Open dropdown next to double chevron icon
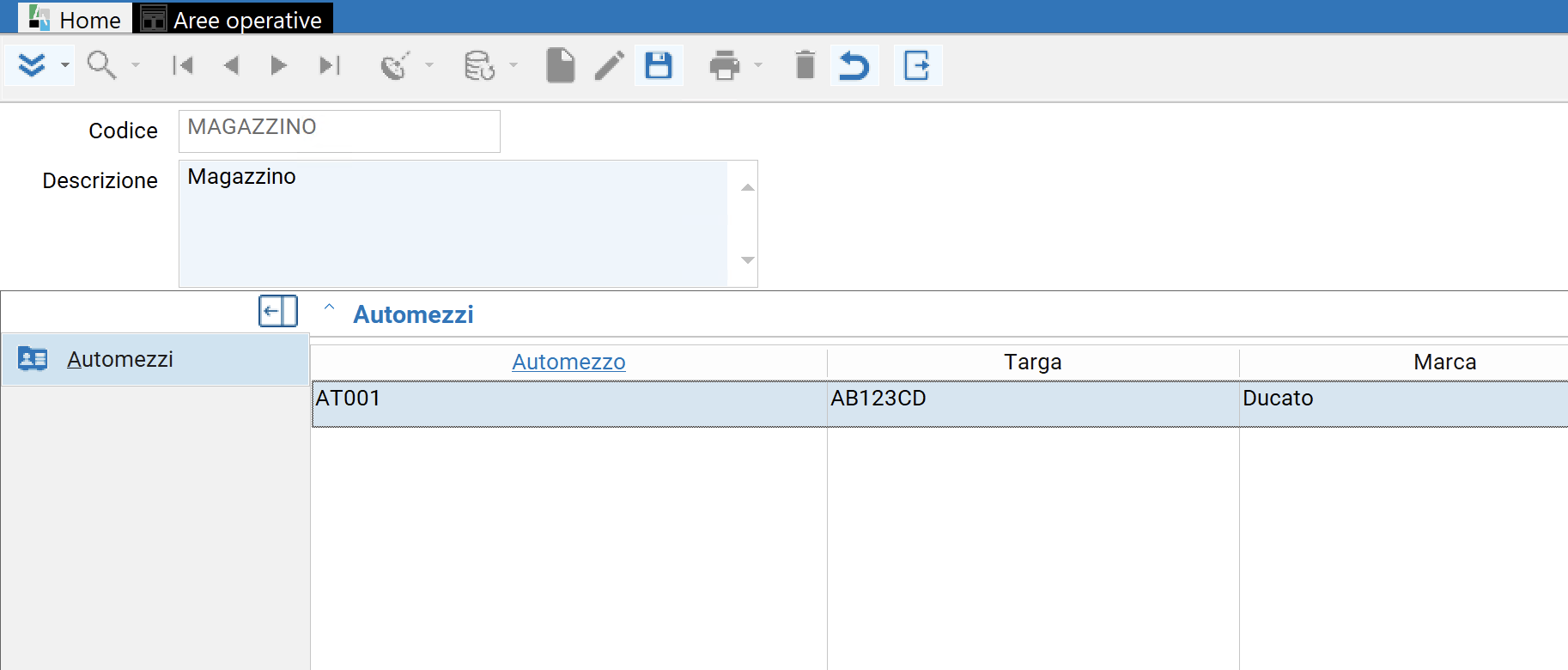 [64, 65]
